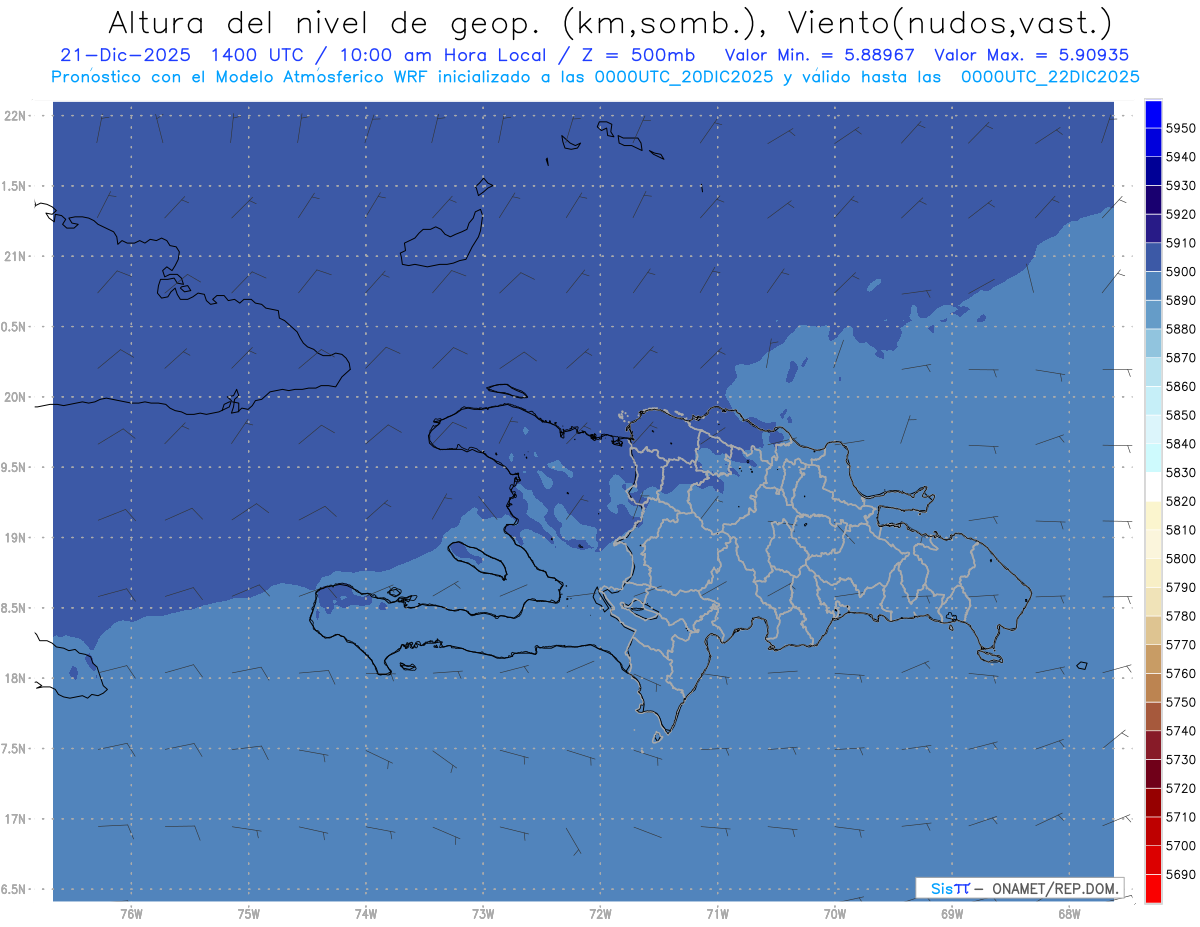The height and width of the screenshot is (927, 1200).
Task: Click the 'SisTT - ONAMET/REP.DOM.' credit box
Action: pyautogui.click(x=1020, y=888)
